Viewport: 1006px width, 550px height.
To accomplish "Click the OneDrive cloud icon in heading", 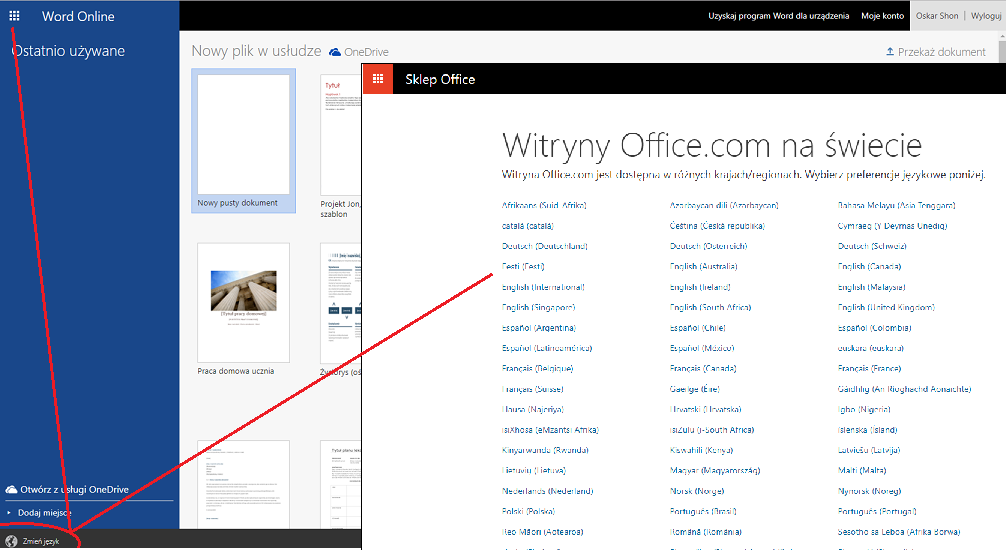I will (x=335, y=52).
